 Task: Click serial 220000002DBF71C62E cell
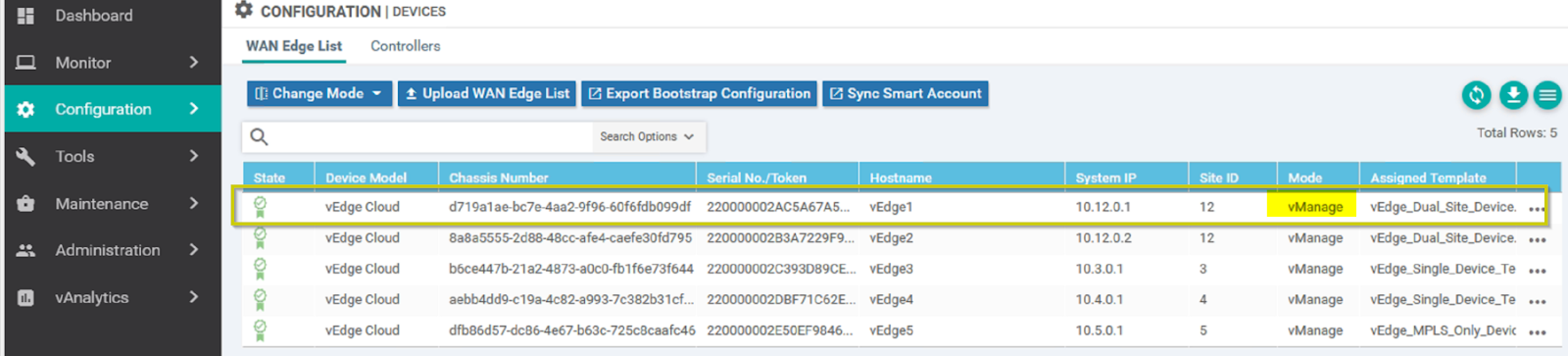point(780,300)
